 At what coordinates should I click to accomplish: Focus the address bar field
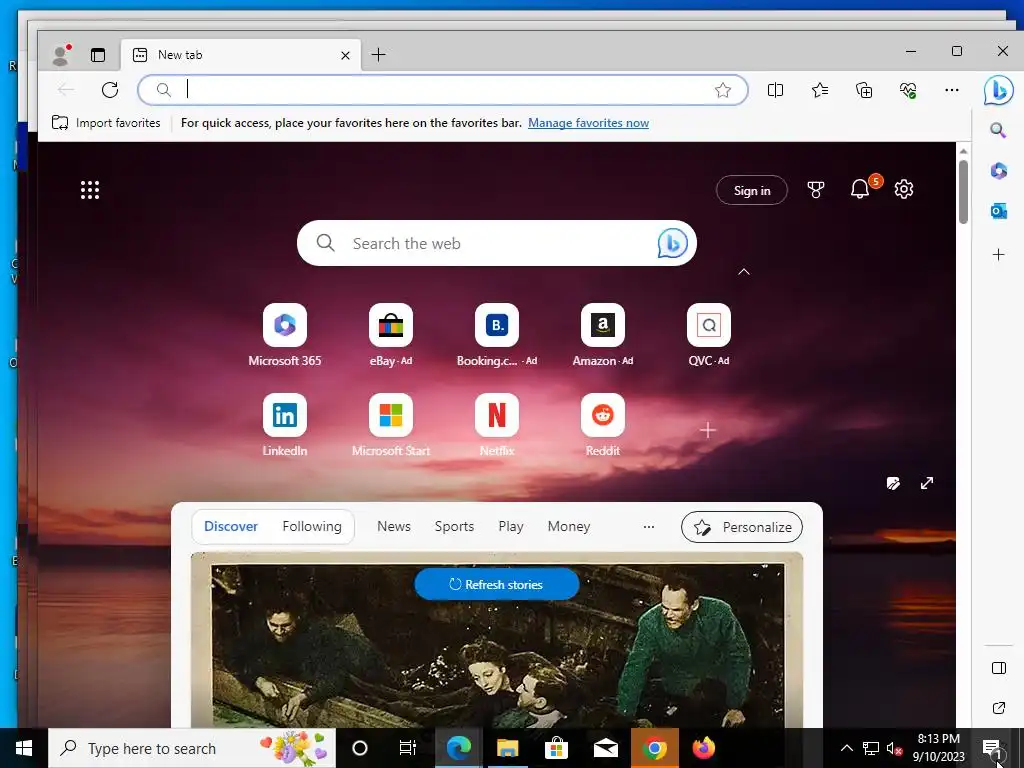(x=443, y=89)
